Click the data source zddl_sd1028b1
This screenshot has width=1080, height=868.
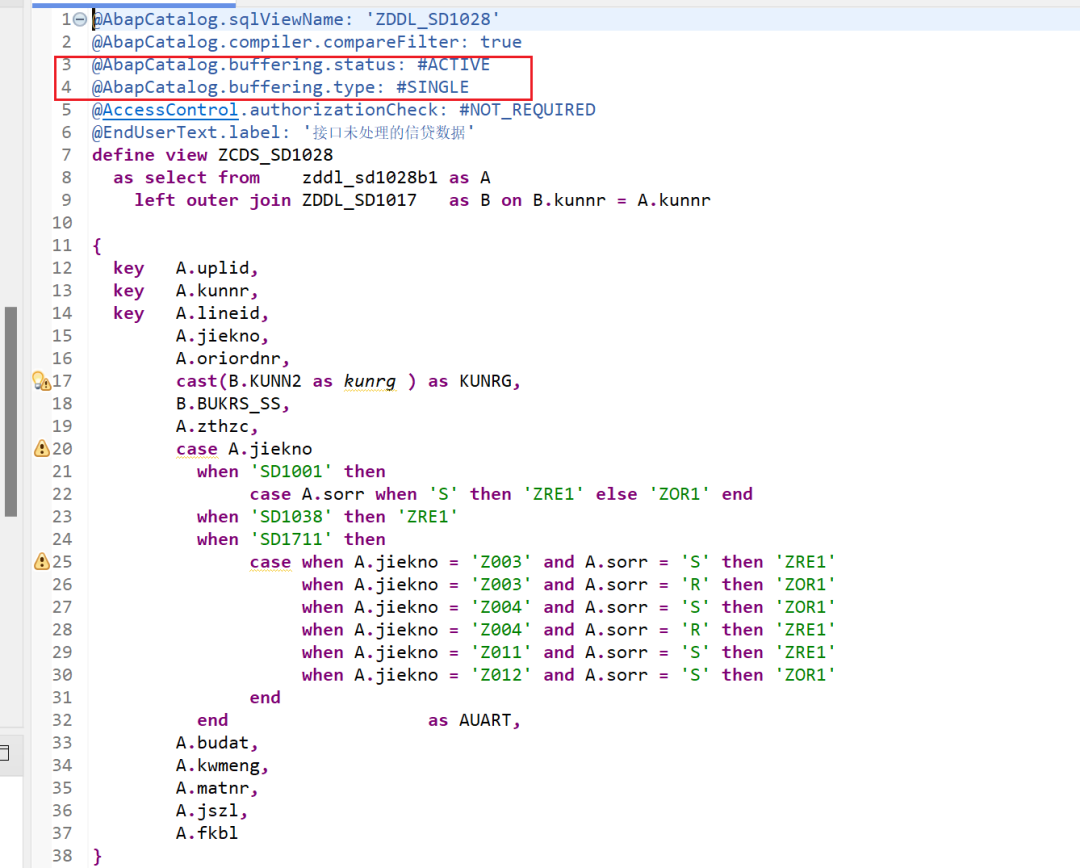pyautogui.click(x=370, y=178)
